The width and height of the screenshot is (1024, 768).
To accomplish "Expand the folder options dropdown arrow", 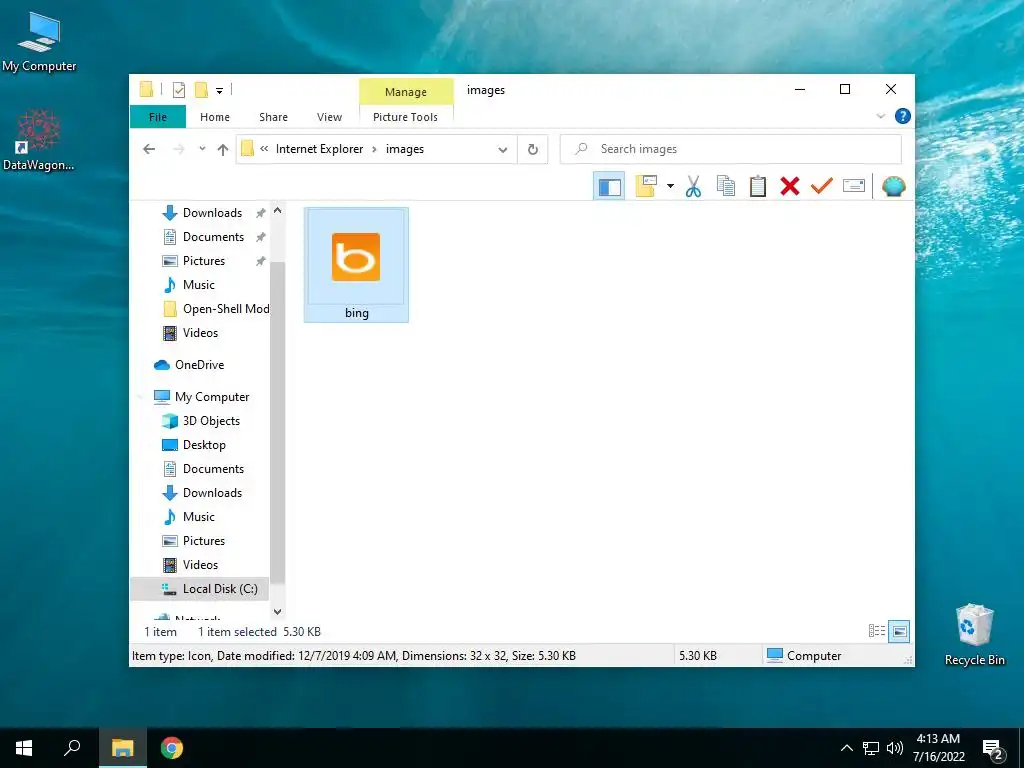I will tap(670, 186).
